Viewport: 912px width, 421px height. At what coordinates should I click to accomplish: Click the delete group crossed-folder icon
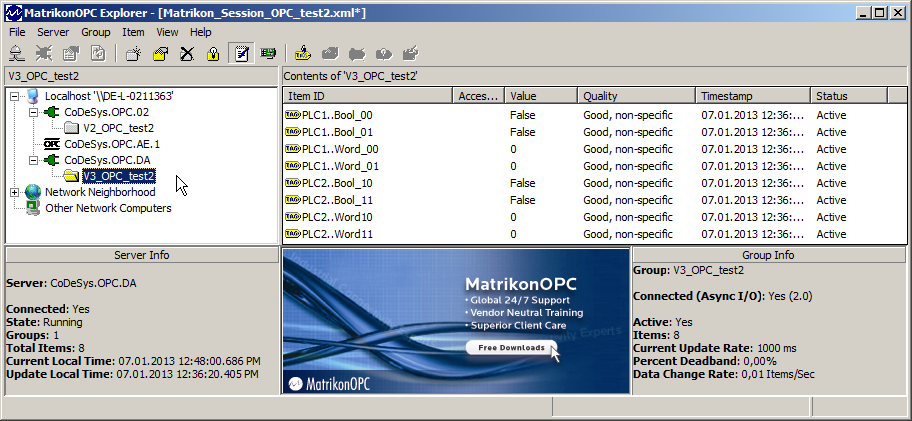(x=187, y=54)
